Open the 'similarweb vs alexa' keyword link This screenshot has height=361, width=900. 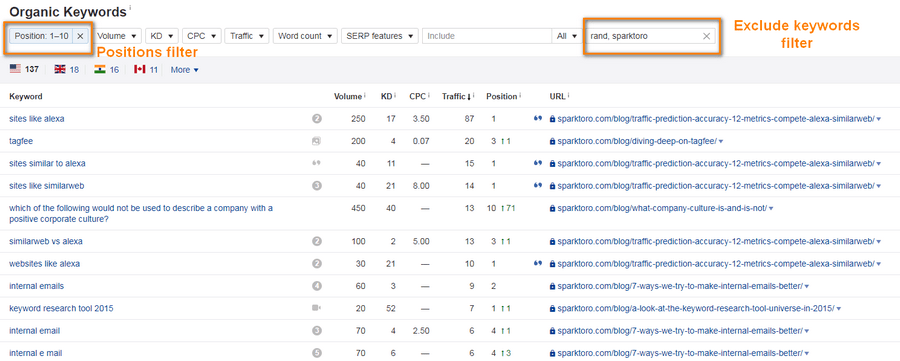pyautogui.click(x=46, y=242)
